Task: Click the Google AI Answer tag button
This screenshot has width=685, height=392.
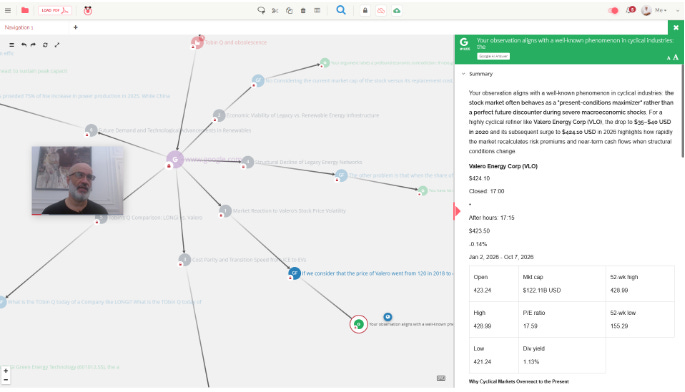Action: pyautogui.click(x=493, y=56)
